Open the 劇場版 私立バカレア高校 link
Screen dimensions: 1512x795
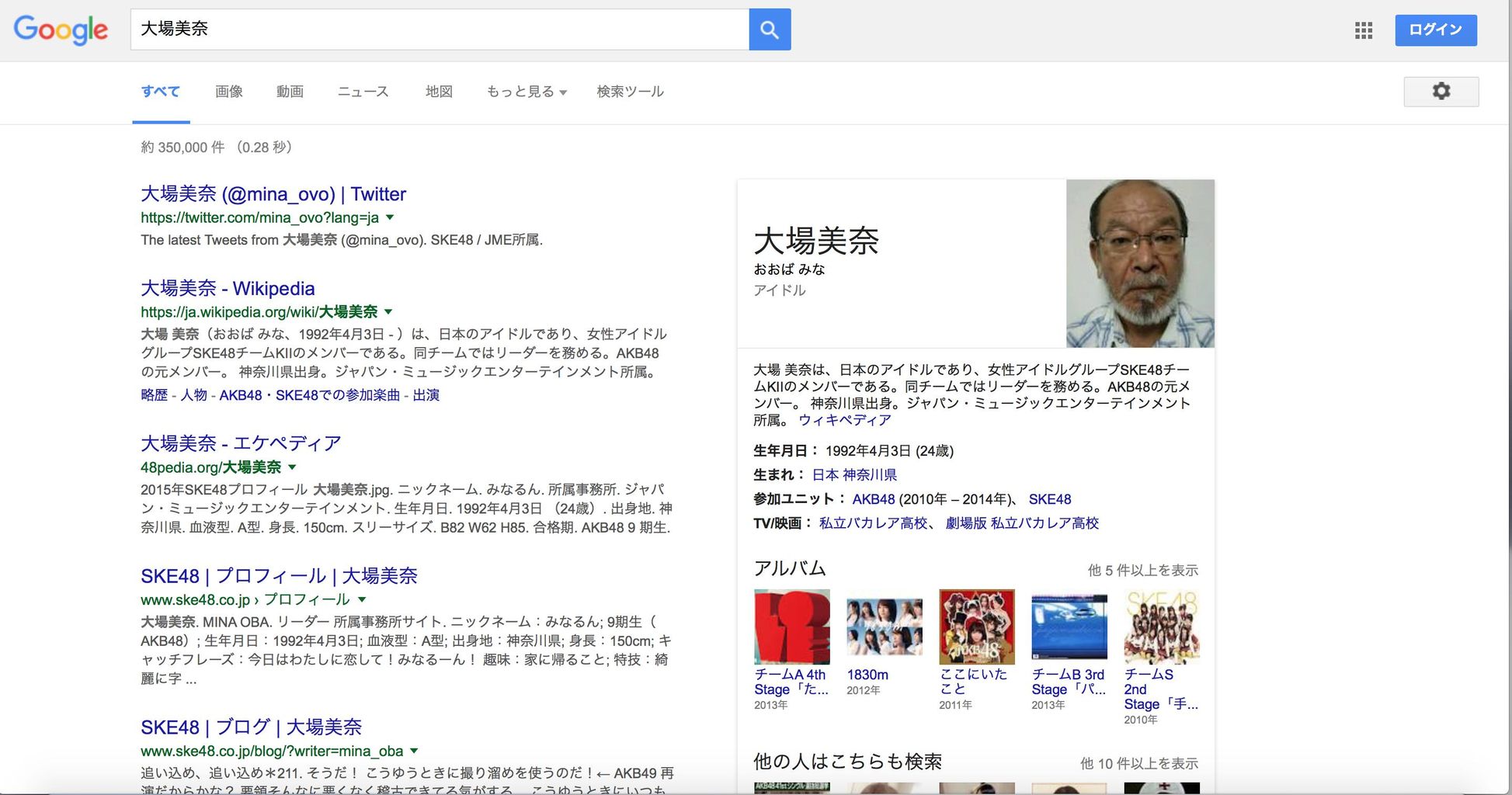coord(1022,523)
